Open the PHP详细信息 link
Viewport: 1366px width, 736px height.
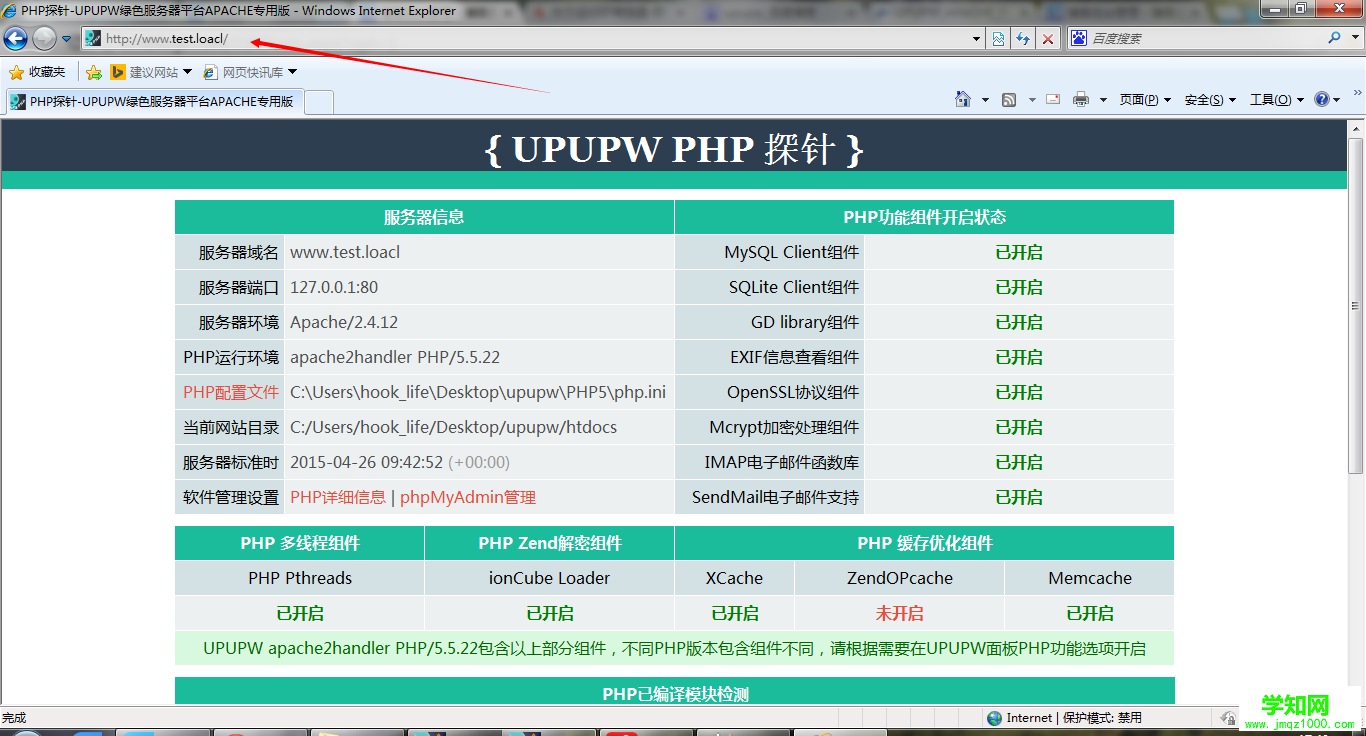tap(338, 497)
